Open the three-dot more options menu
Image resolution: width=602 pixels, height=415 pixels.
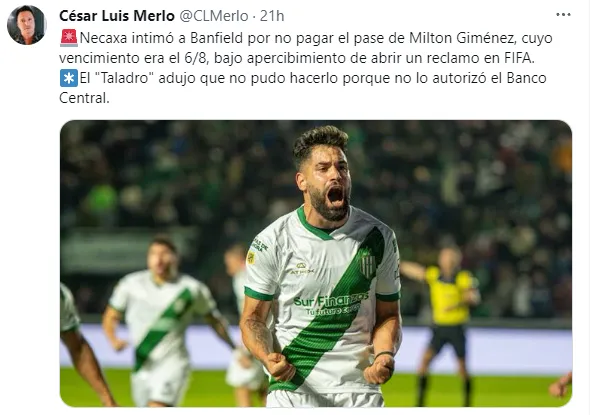(563, 15)
